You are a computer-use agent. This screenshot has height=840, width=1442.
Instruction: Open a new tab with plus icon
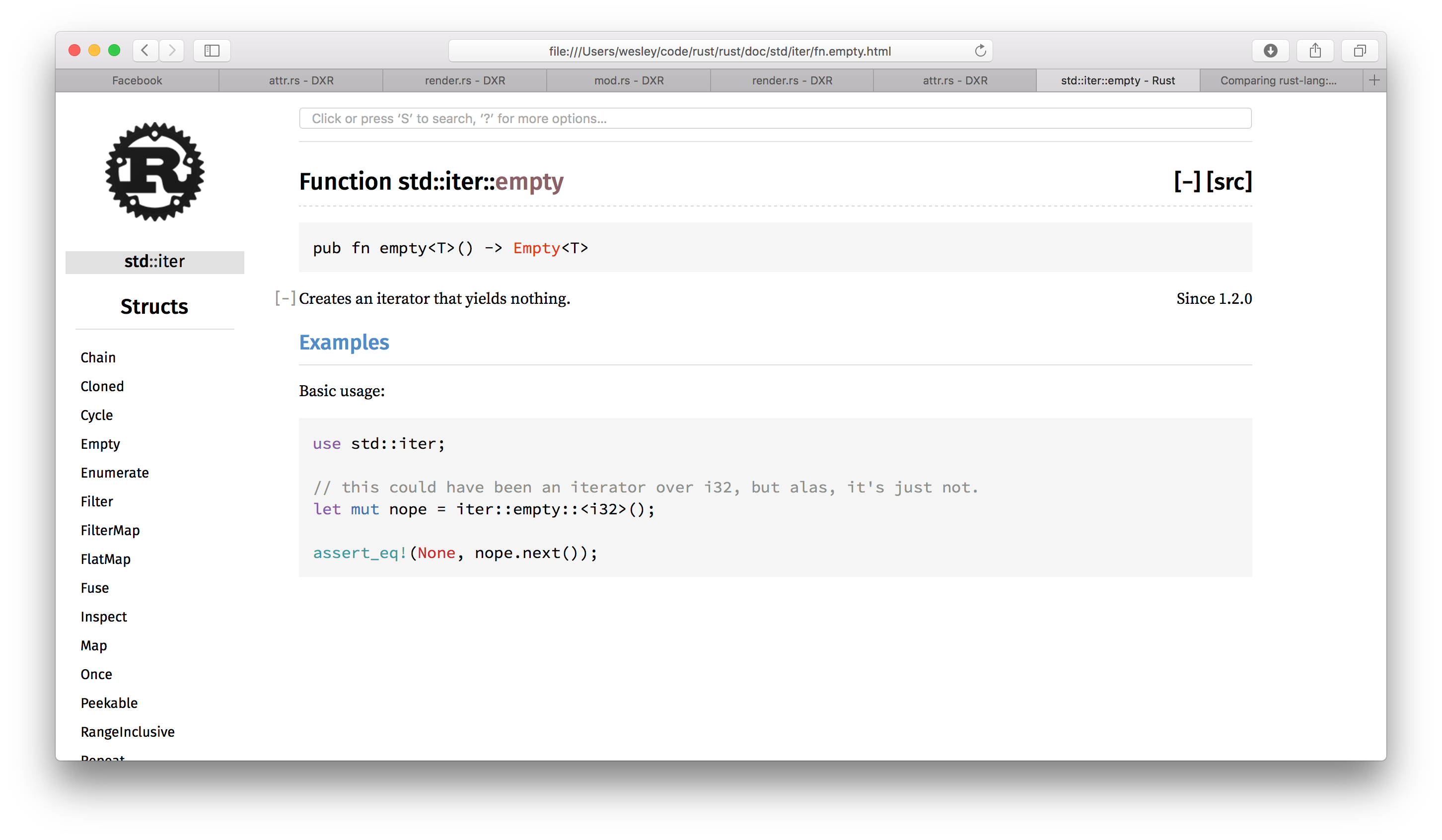coord(1374,80)
